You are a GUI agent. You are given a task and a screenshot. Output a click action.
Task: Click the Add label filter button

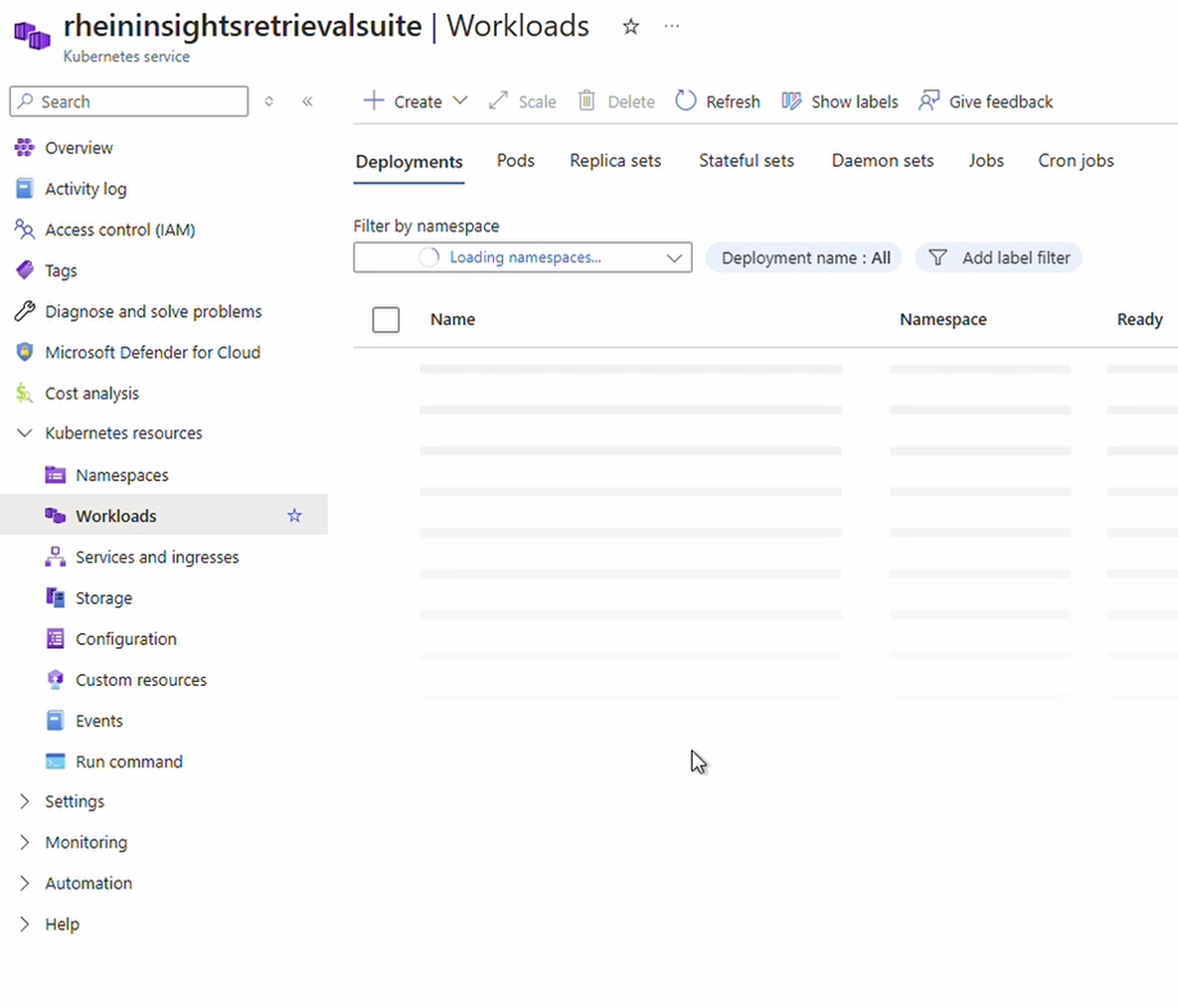click(998, 257)
